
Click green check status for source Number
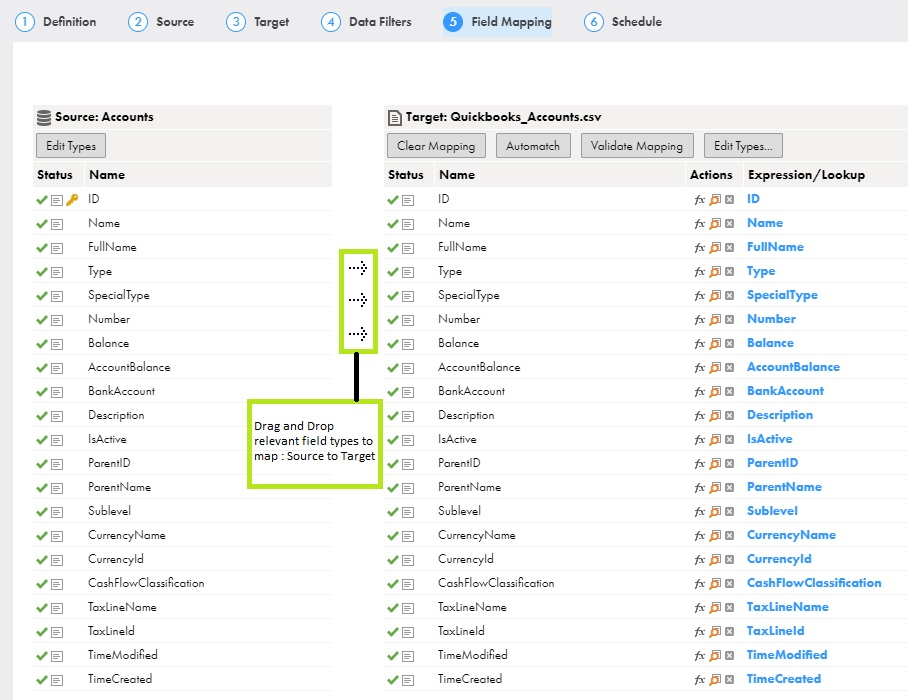click(x=42, y=320)
